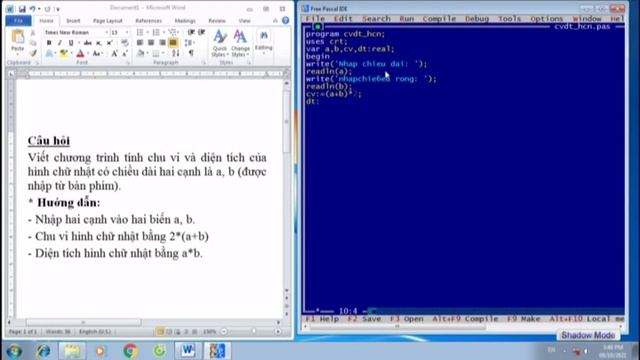Click the highlighted Justify alignment button
The image size is (640, 360).
173,42
